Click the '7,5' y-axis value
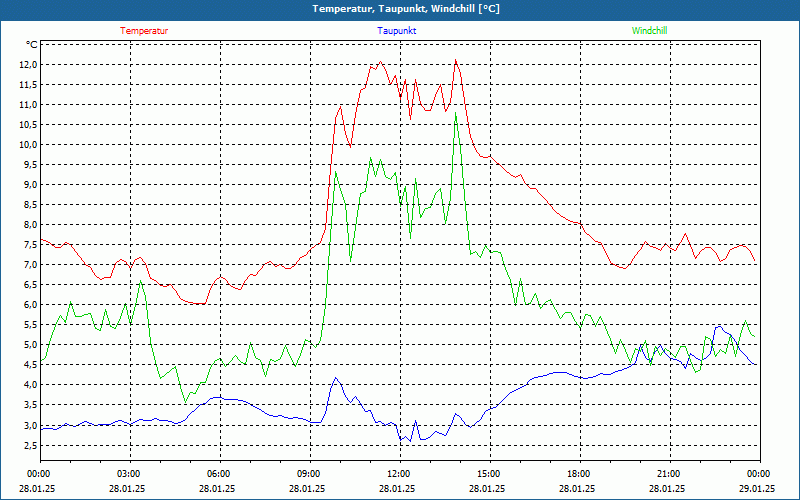Image resolution: width=800 pixels, height=500 pixels. click(30, 245)
